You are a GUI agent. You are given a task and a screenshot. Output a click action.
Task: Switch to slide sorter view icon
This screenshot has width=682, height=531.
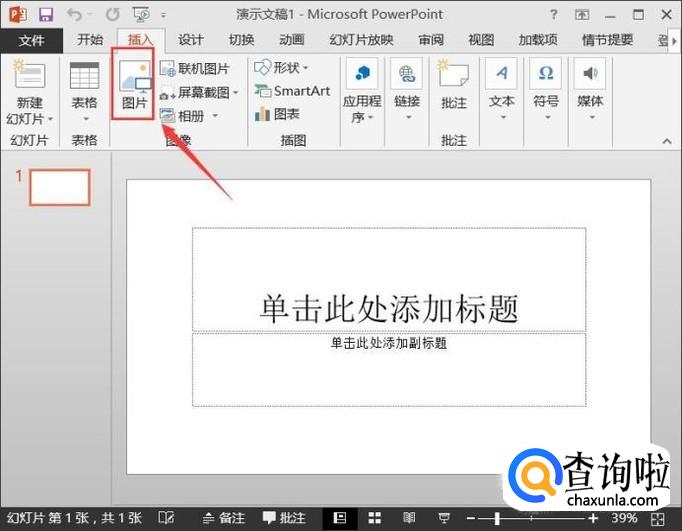point(373,518)
